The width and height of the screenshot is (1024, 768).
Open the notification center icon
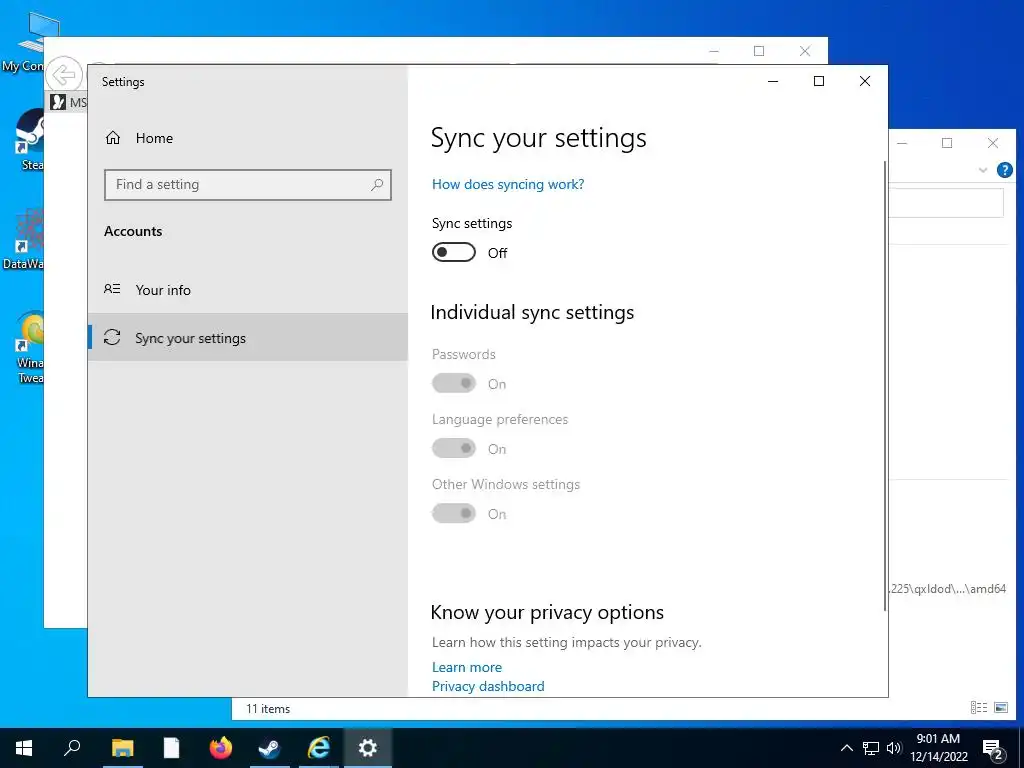point(993,750)
